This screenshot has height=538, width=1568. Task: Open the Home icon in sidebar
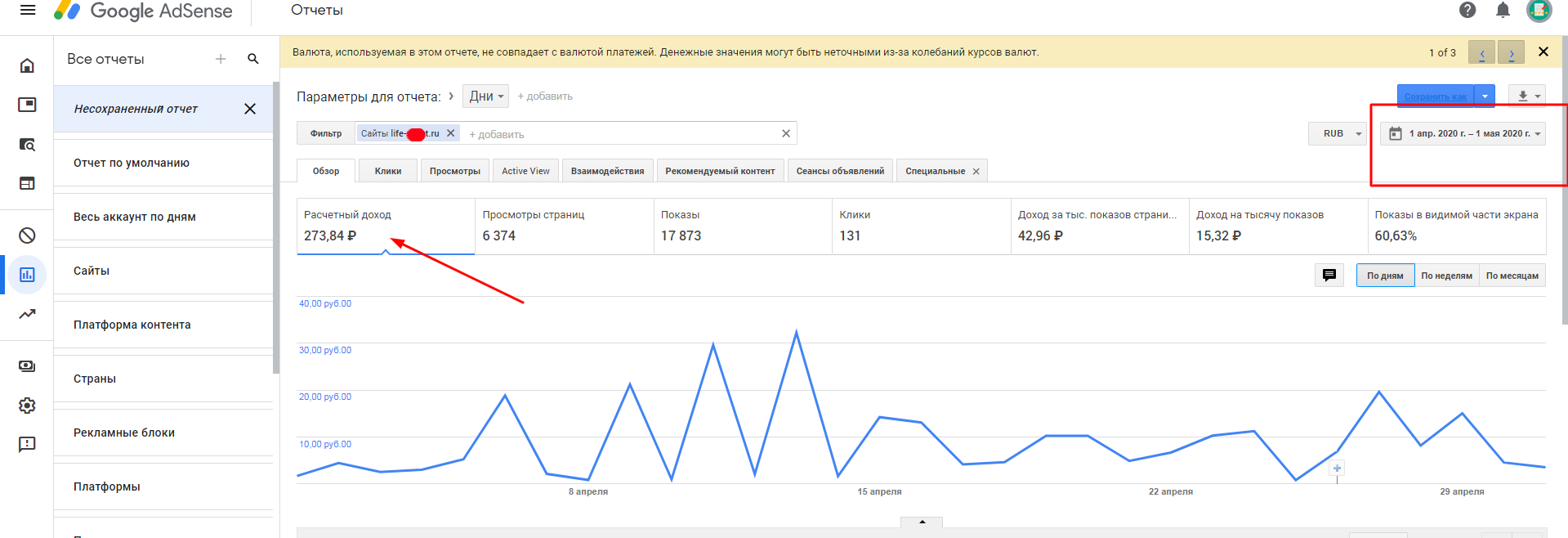(x=27, y=65)
